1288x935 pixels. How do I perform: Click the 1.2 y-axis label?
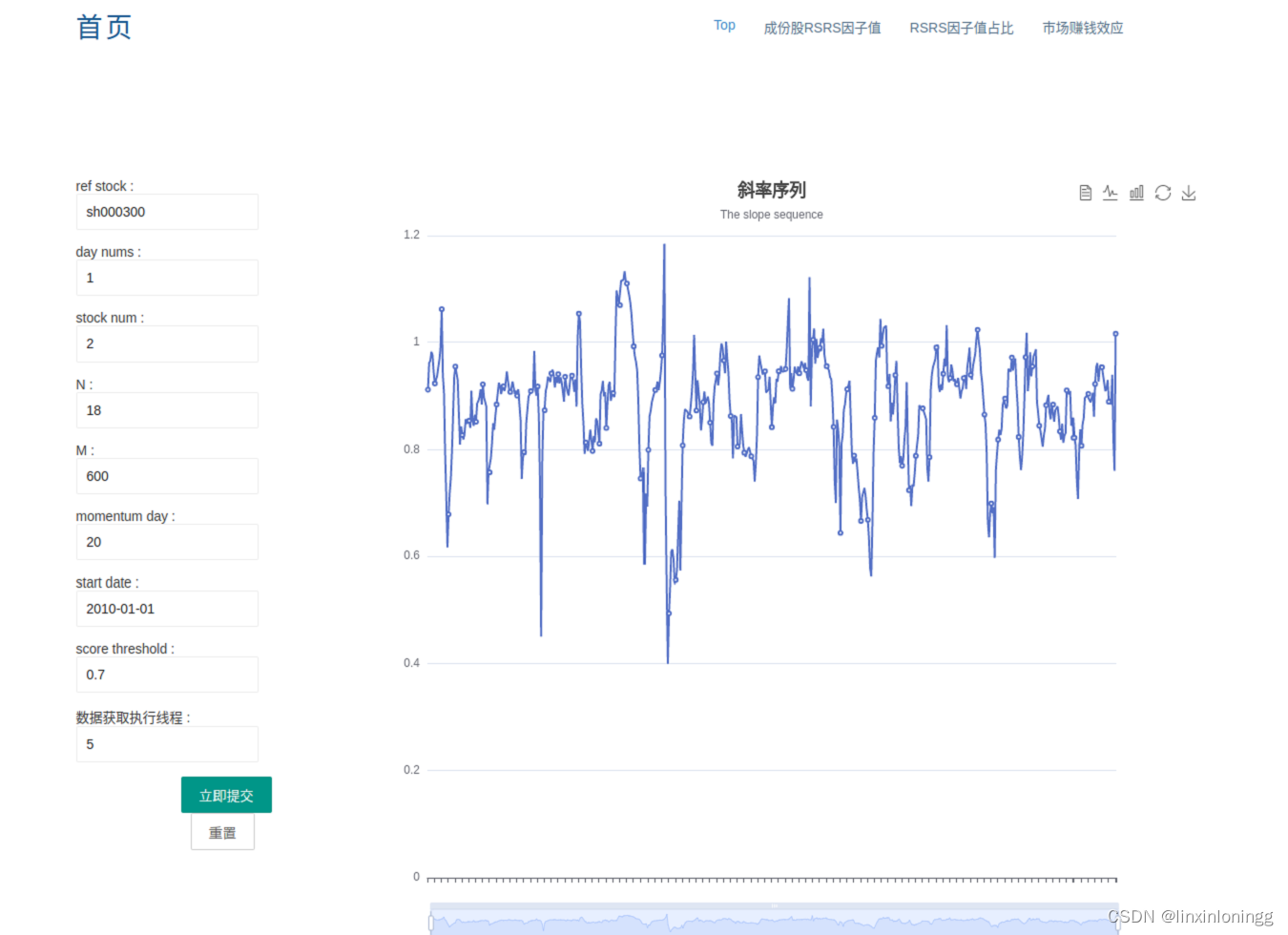[411, 235]
